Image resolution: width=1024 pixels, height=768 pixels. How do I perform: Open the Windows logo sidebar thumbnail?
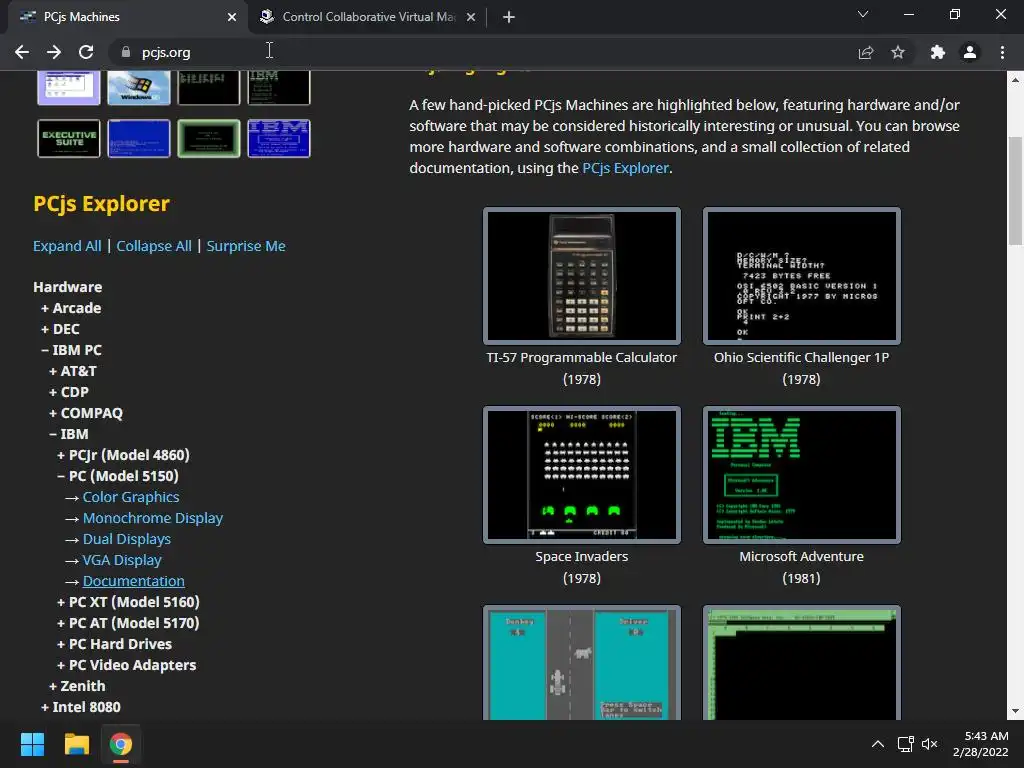click(138, 88)
